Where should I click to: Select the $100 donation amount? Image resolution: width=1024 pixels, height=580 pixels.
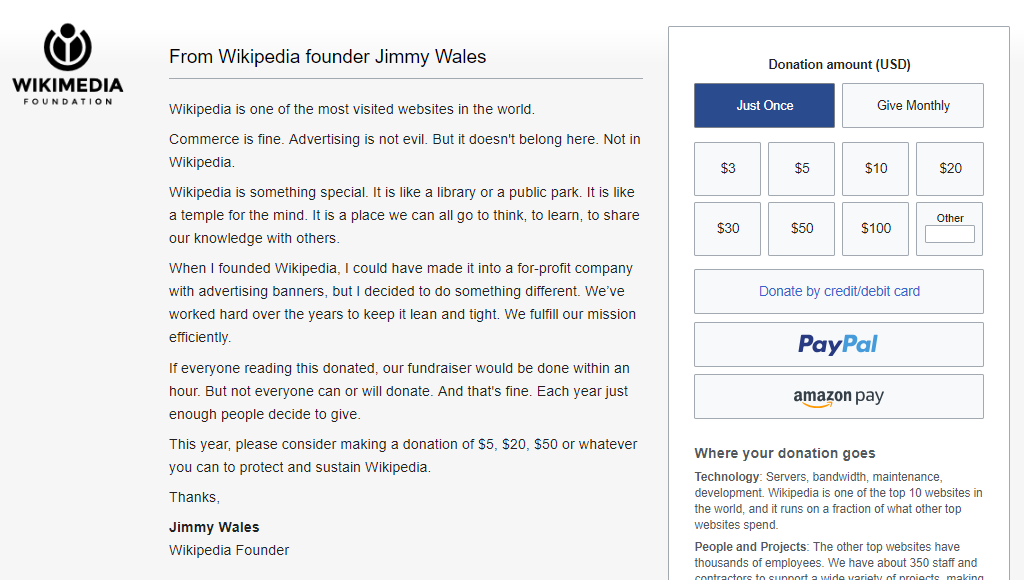pos(875,228)
